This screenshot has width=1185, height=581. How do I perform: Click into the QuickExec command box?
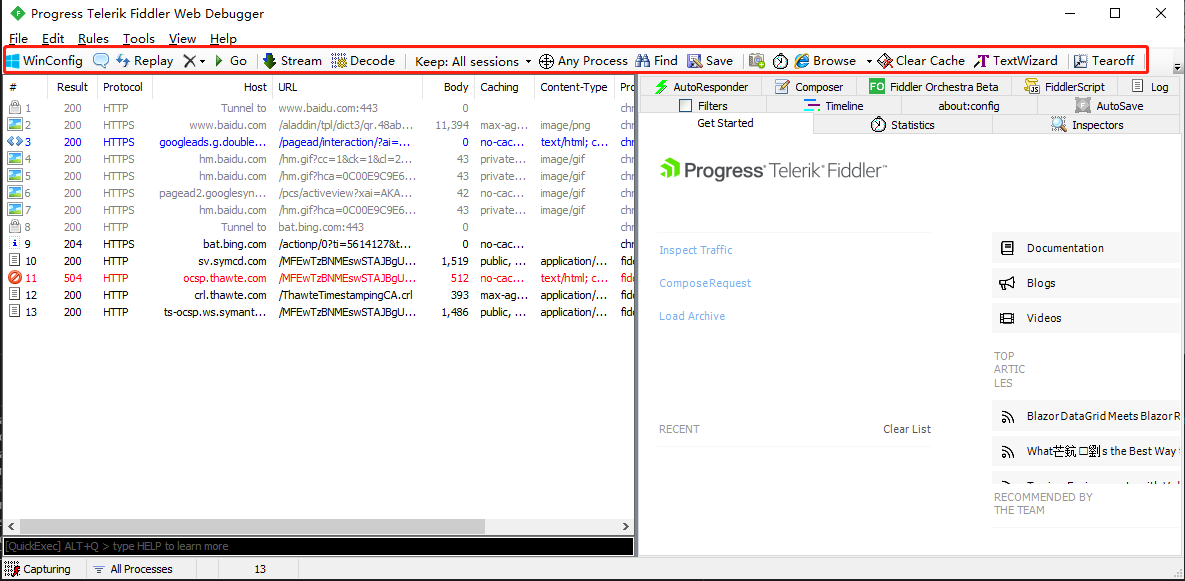click(318, 545)
